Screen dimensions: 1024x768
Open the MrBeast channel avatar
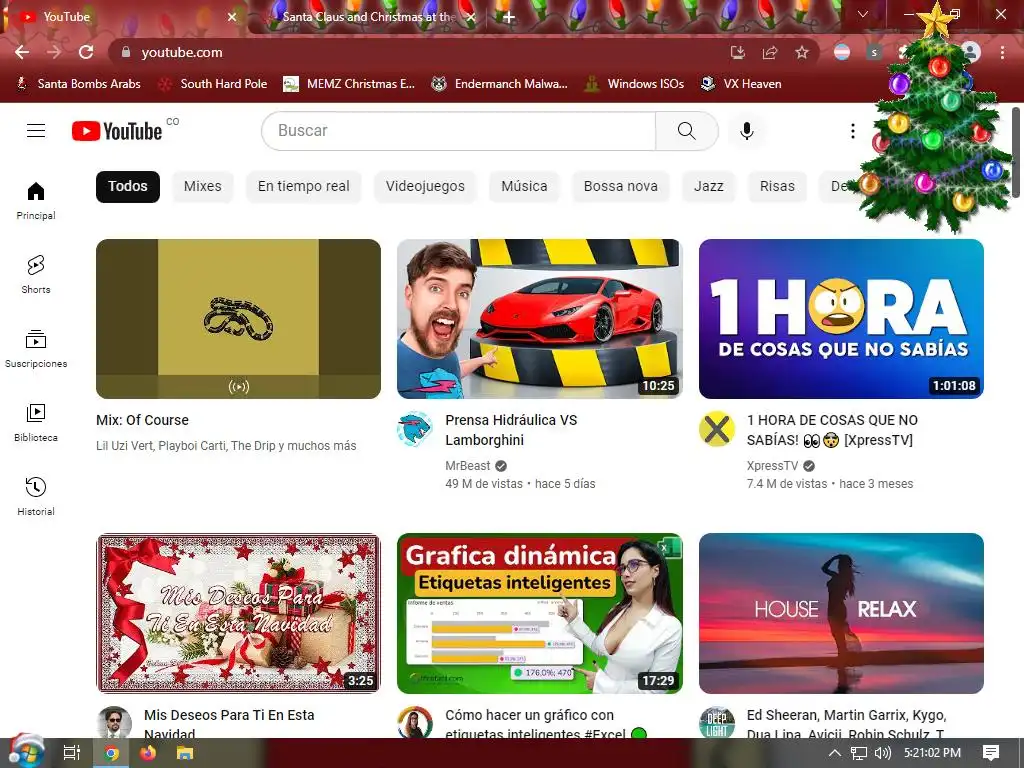point(415,429)
